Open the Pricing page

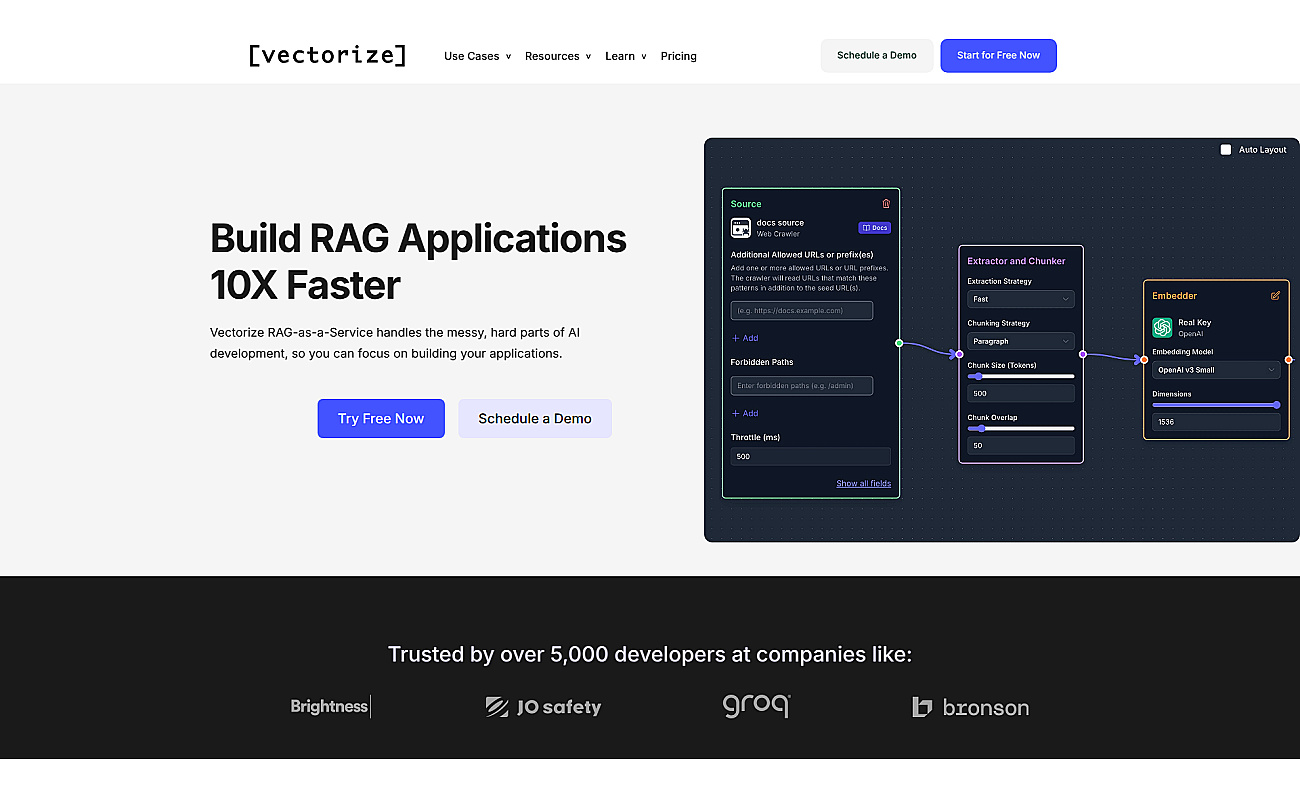pos(679,56)
